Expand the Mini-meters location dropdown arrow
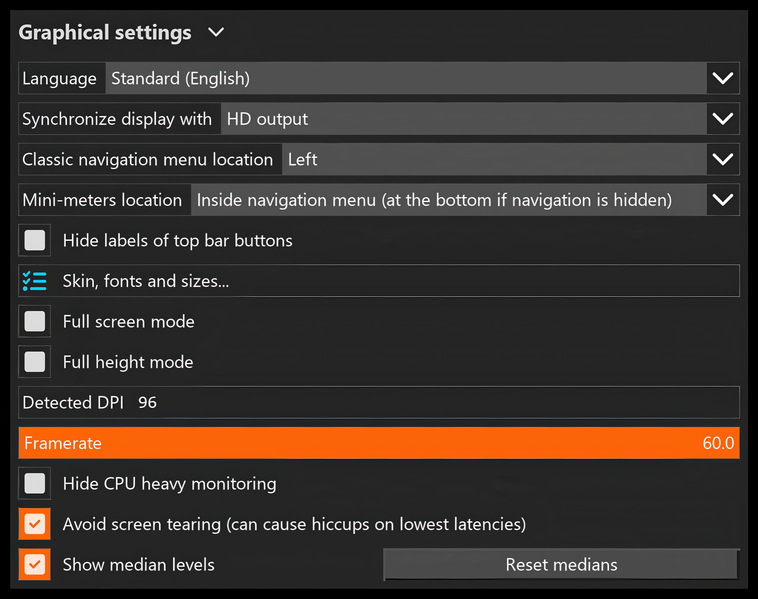The image size is (758, 599). point(722,200)
